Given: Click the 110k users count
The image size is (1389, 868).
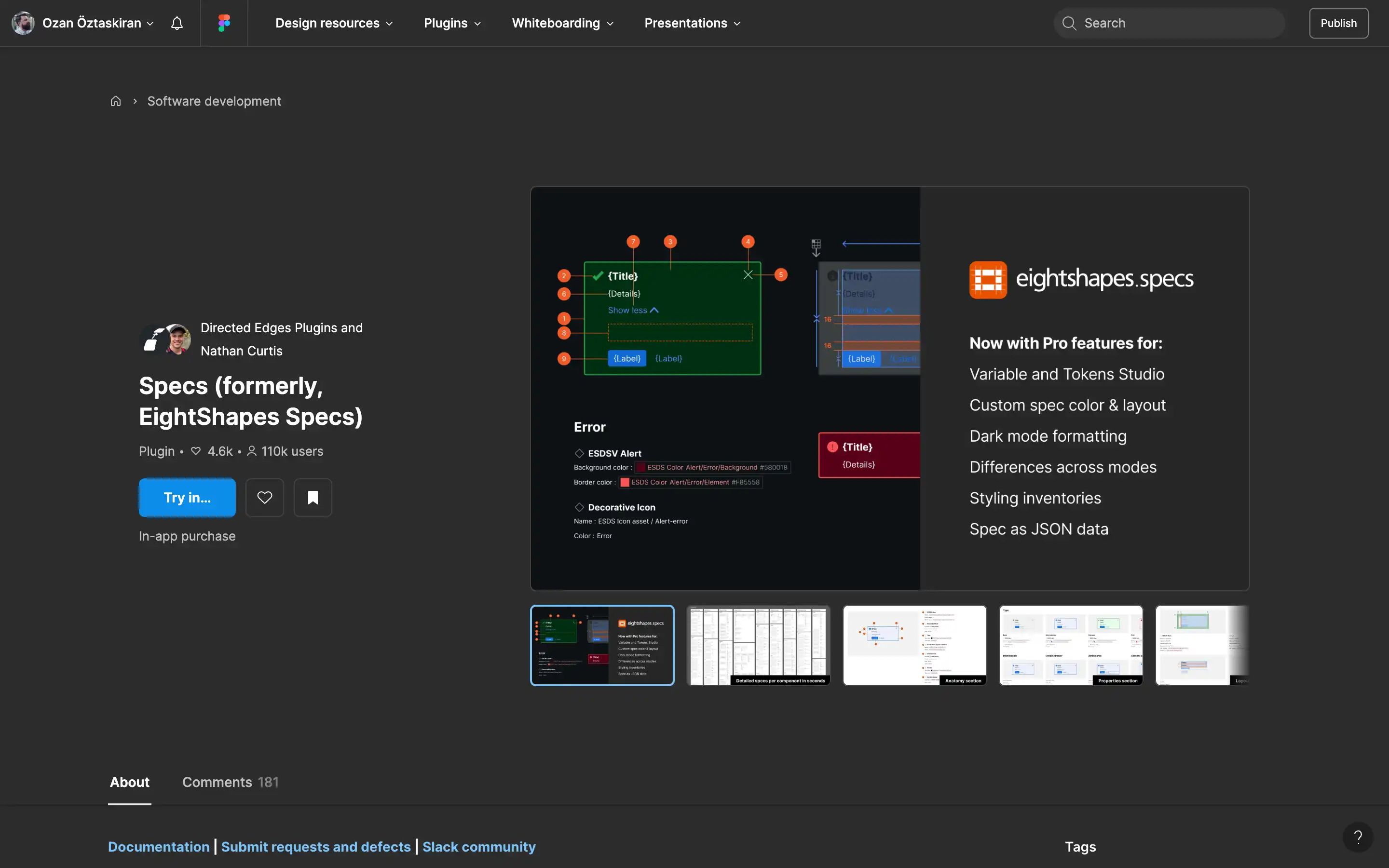Looking at the screenshot, I should pos(285,451).
